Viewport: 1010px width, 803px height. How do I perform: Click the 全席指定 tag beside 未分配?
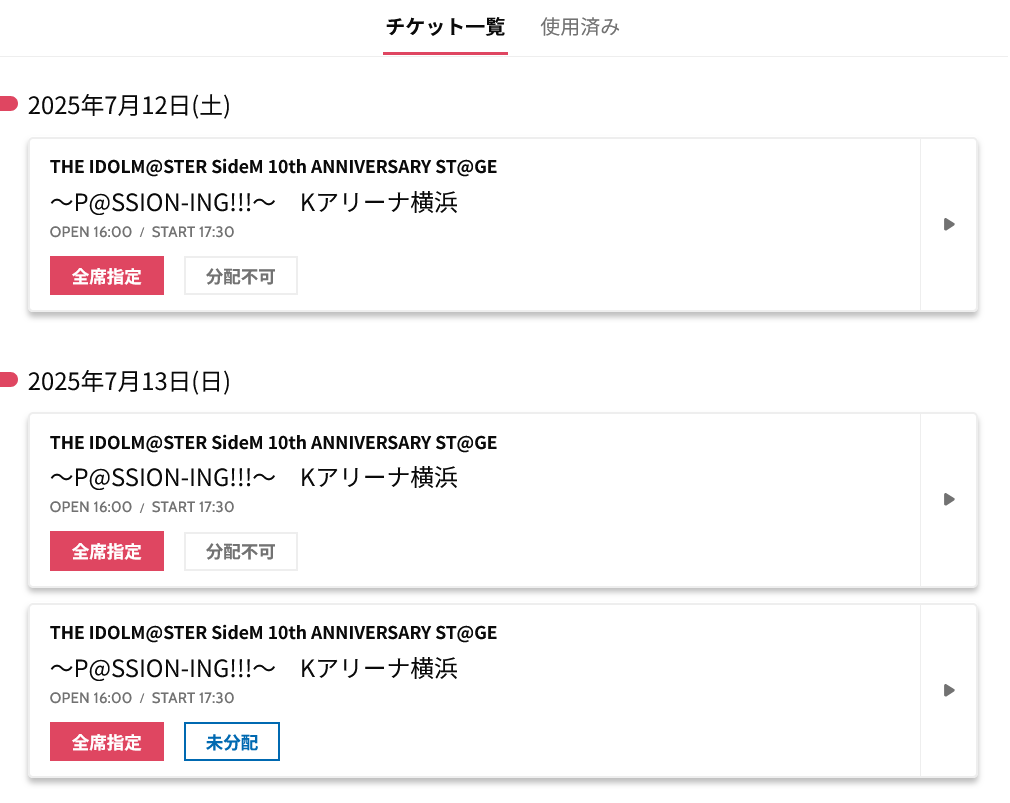(107, 742)
